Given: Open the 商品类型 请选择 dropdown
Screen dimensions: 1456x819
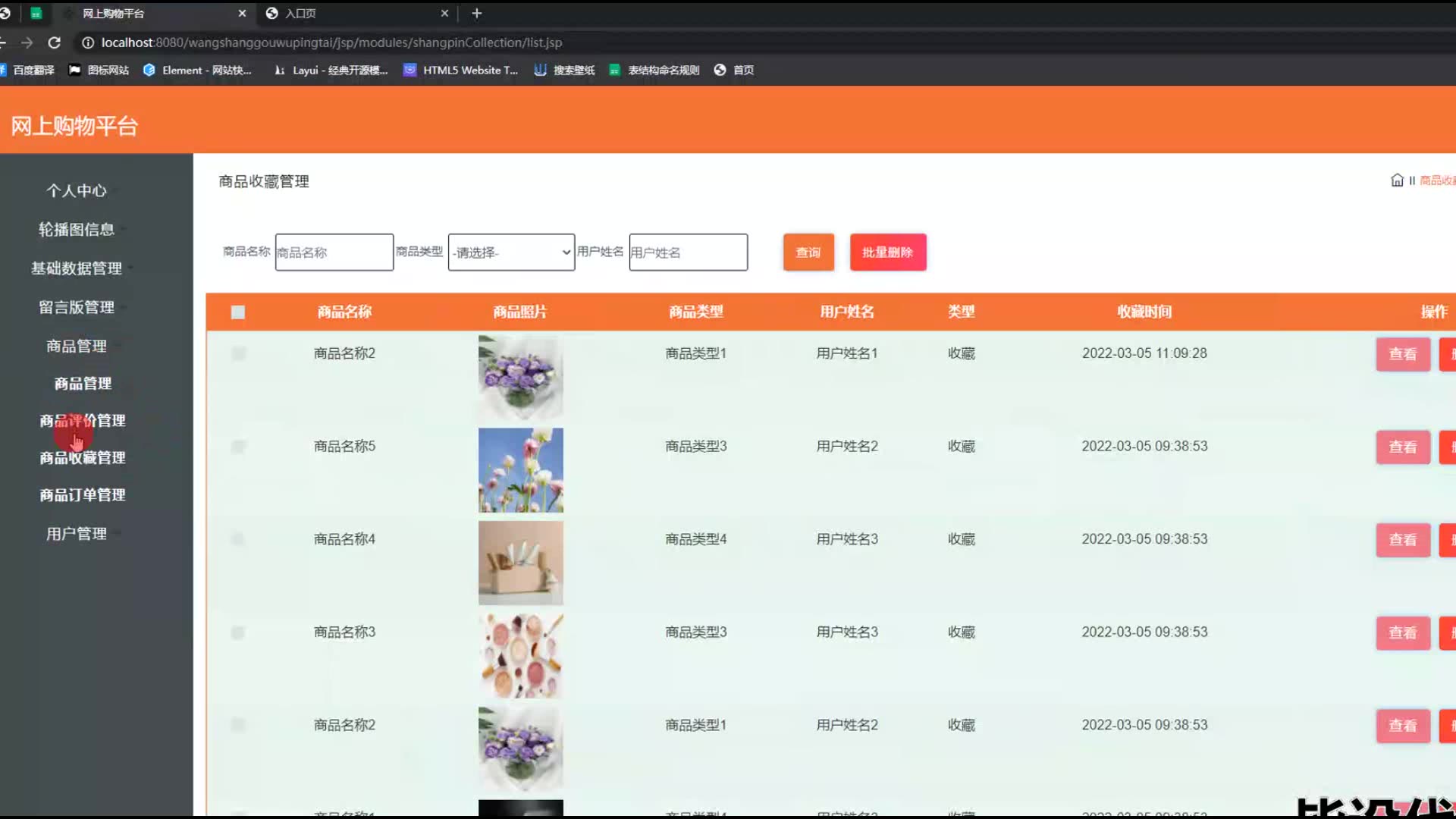Looking at the screenshot, I should point(511,253).
